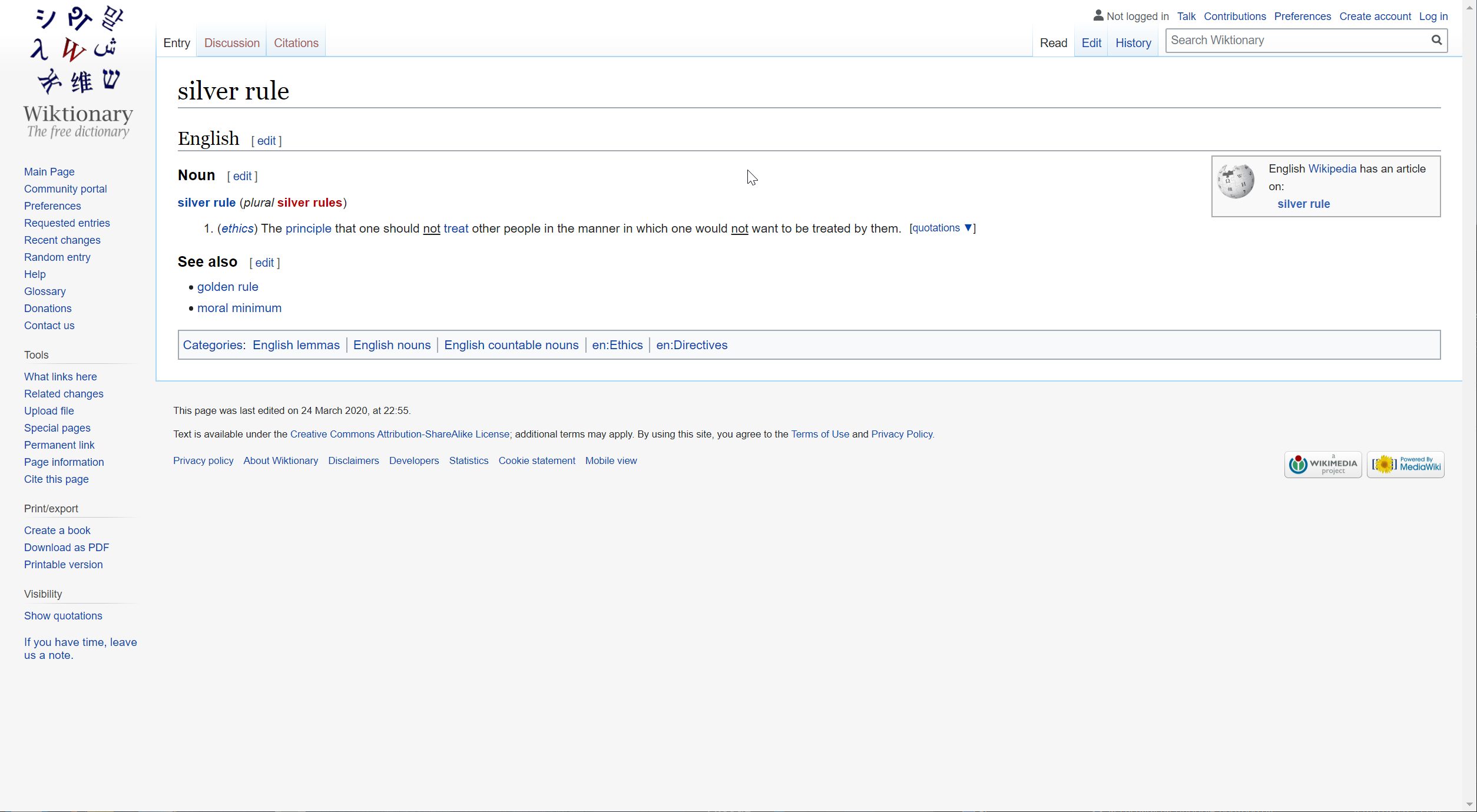
Task: Open the Citations tab
Action: 296,43
